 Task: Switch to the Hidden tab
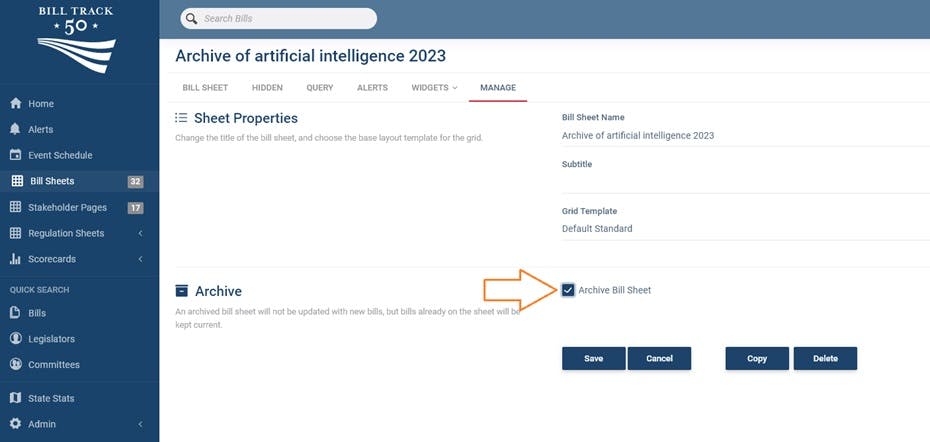click(267, 88)
